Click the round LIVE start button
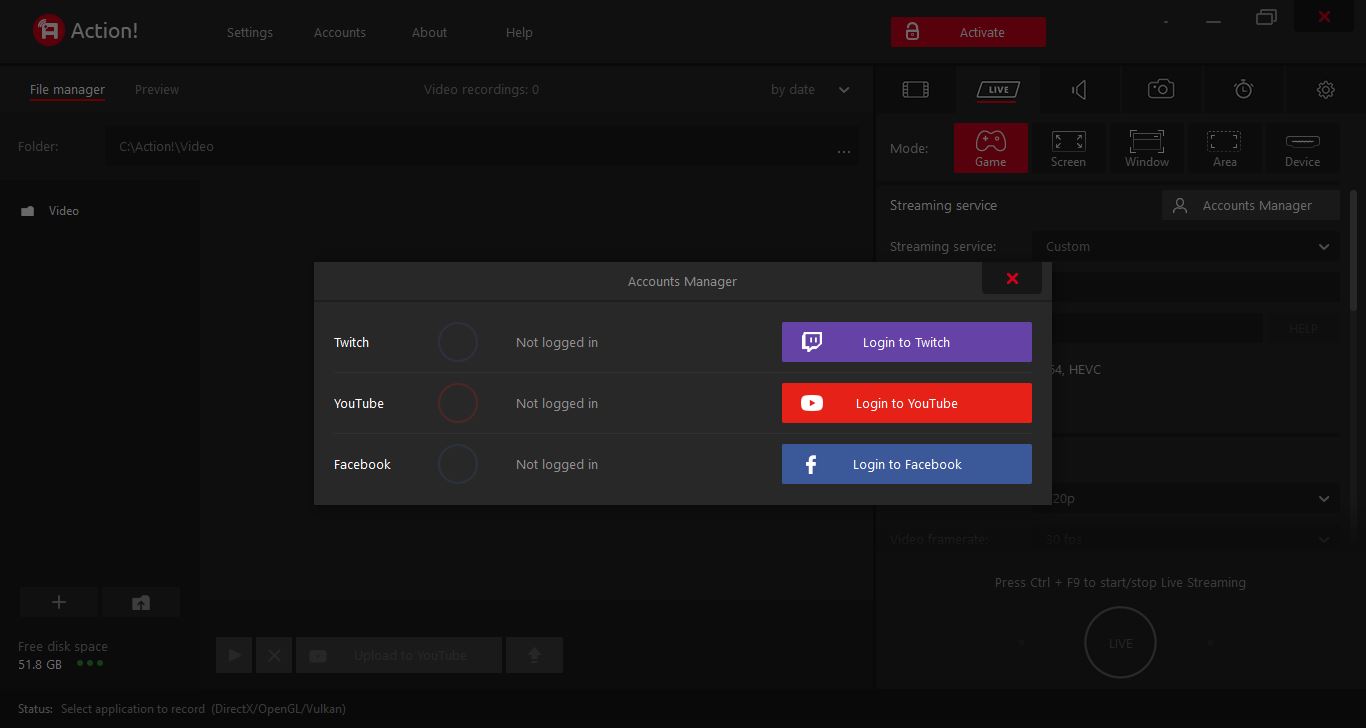Screen dimensions: 1366x728 click(1121, 643)
